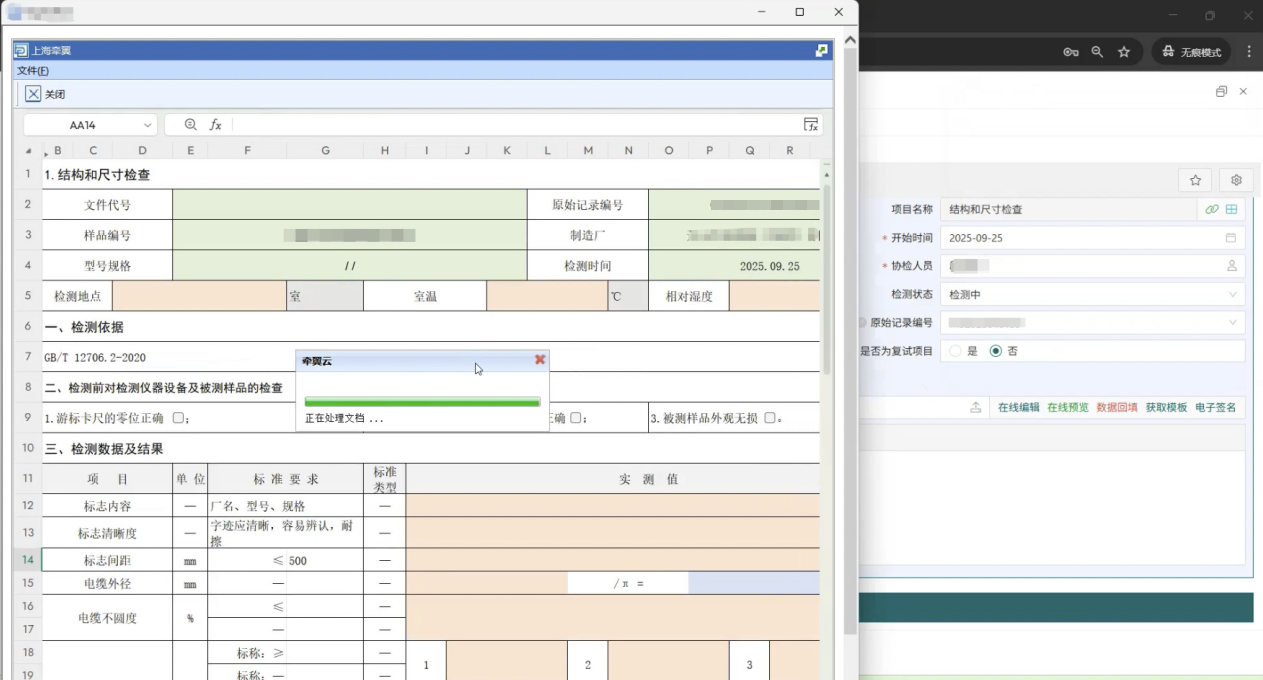The height and width of the screenshot is (680, 1263).
Task: Click the table grid icon beside project name
Action: click(1232, 210)
